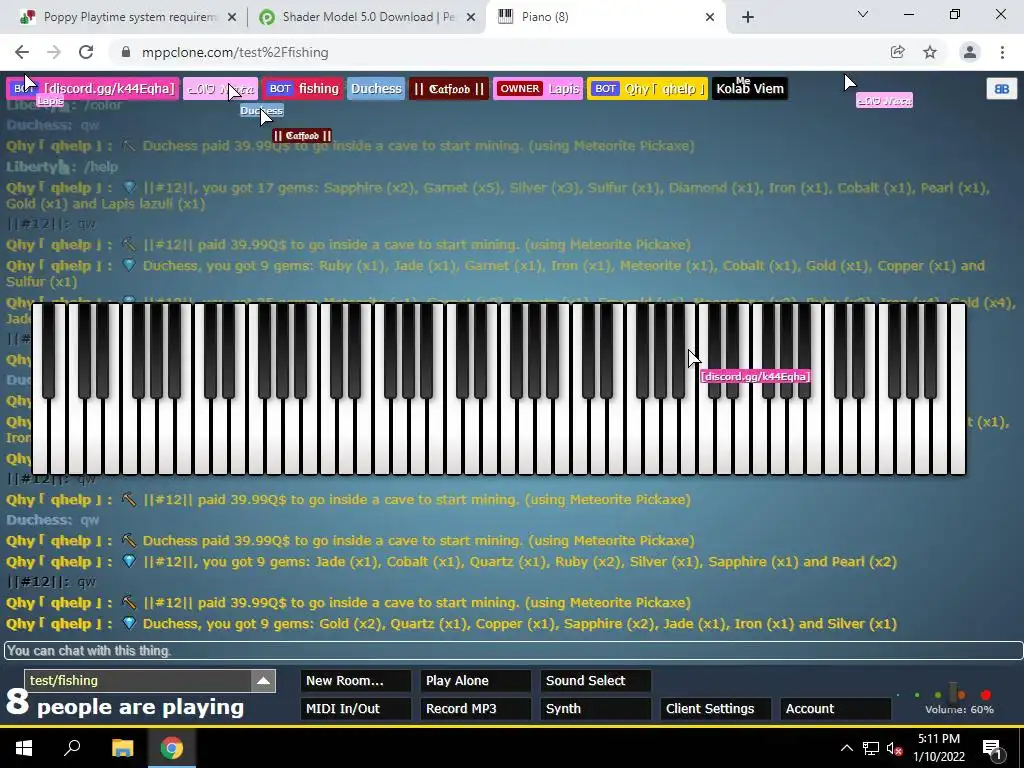Toggle the blue language button top right
The image size is (1024, 768).
1001,89
